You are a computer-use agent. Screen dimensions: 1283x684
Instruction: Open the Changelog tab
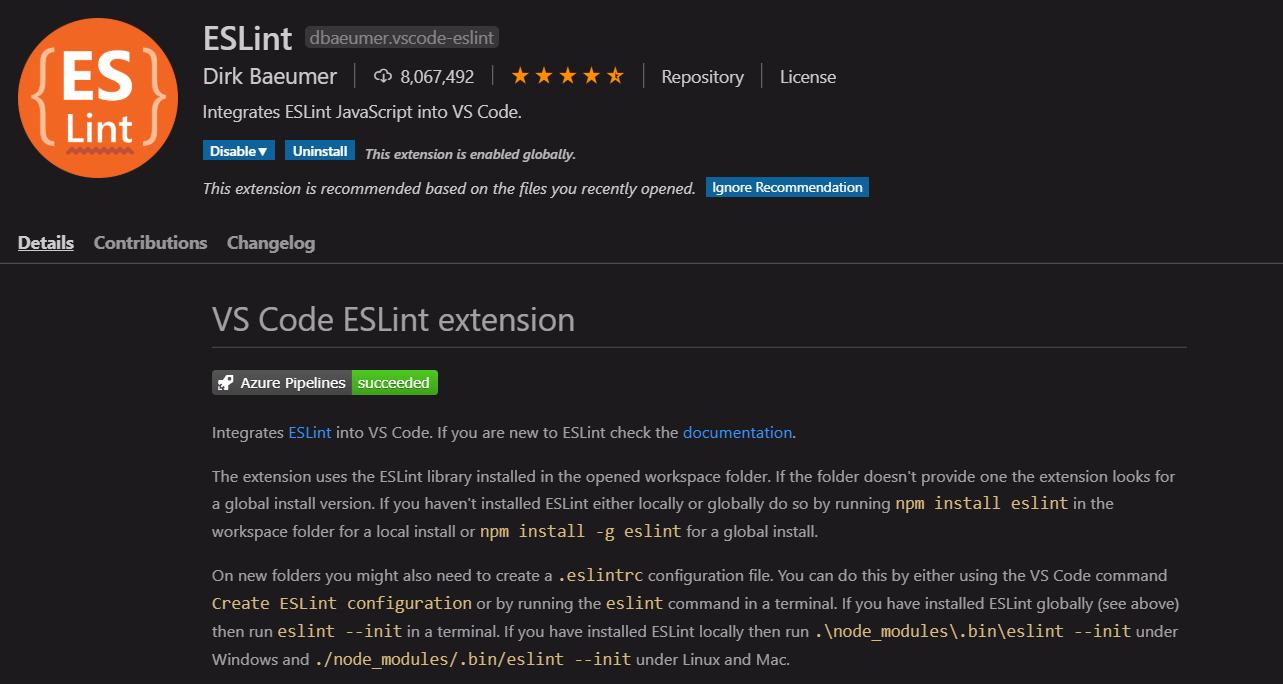(270, 242)
